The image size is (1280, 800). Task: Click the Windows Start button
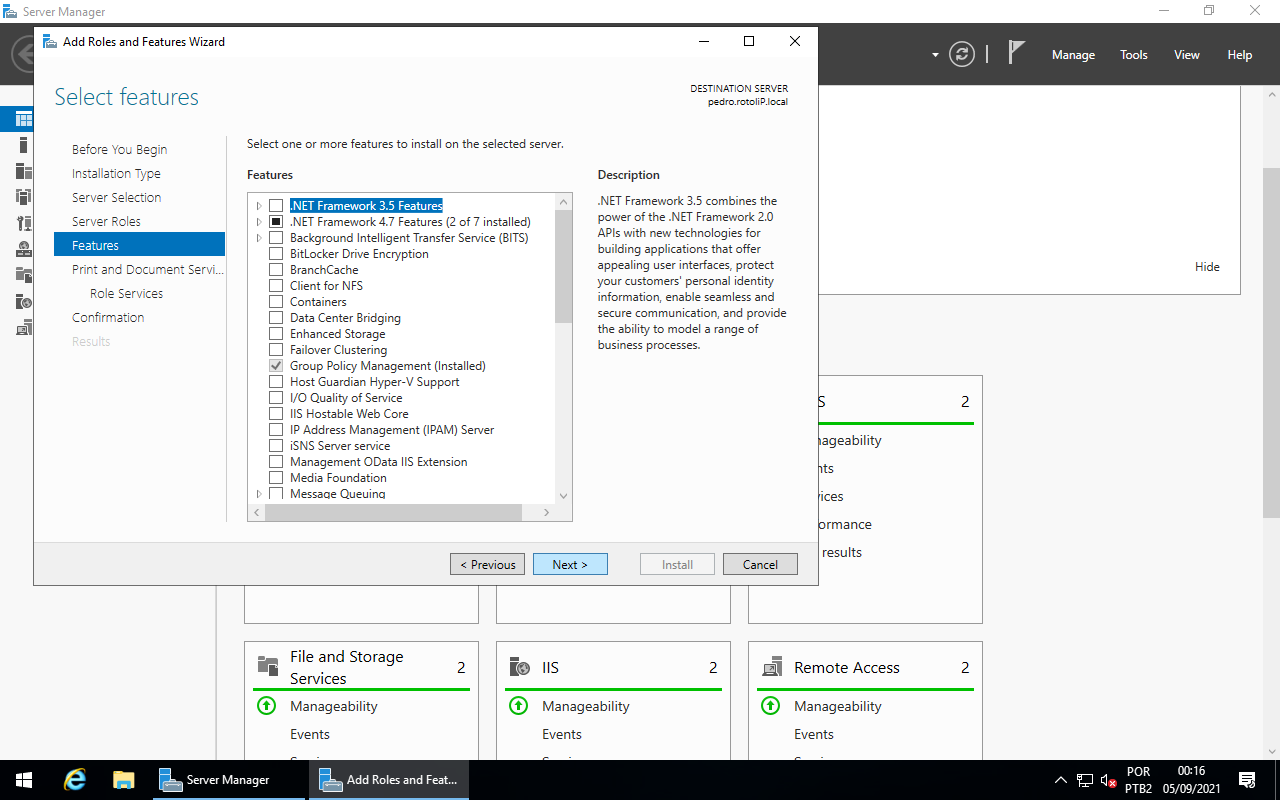click(24, 780)
